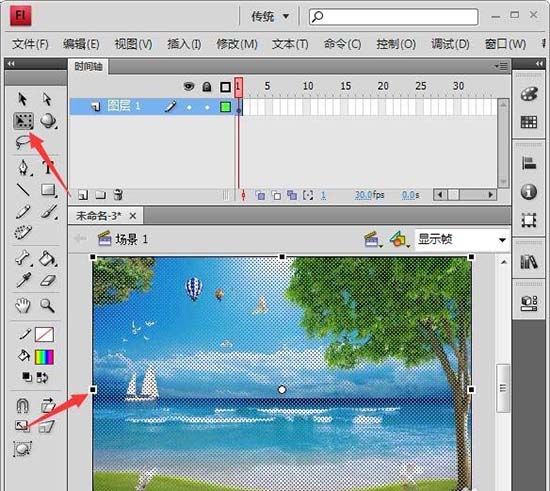Screen dimensions: 550x491
Task: Select the Eraser tool
Action: [48, 281]
